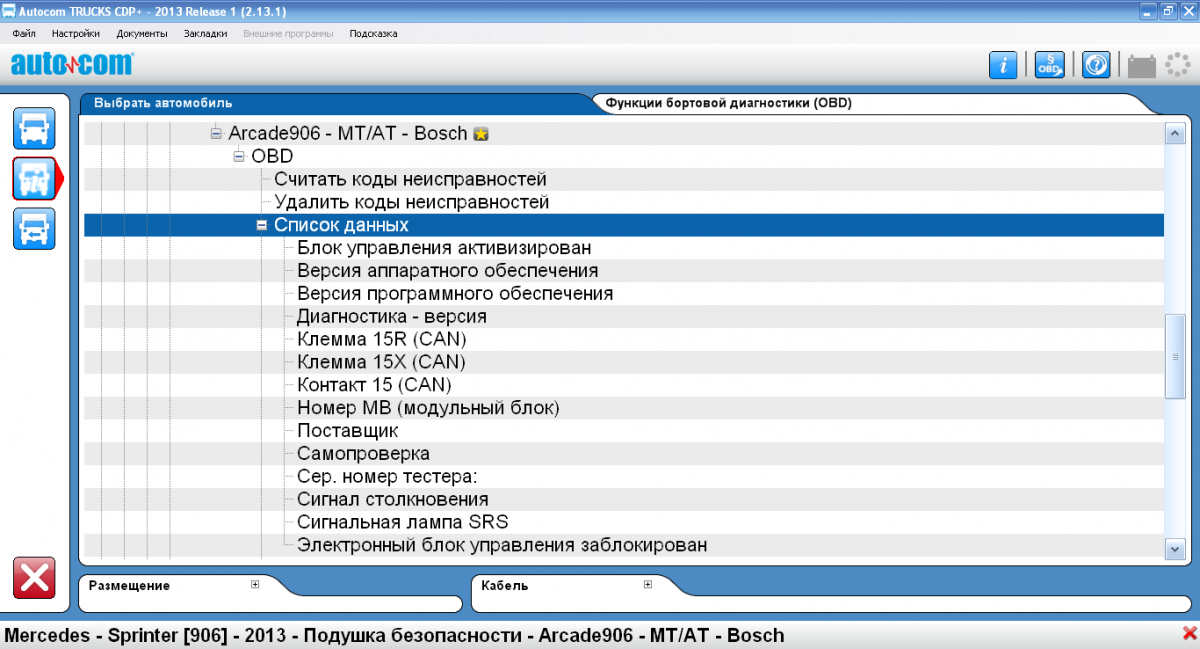Click Размещение panel label

[129, 586]
